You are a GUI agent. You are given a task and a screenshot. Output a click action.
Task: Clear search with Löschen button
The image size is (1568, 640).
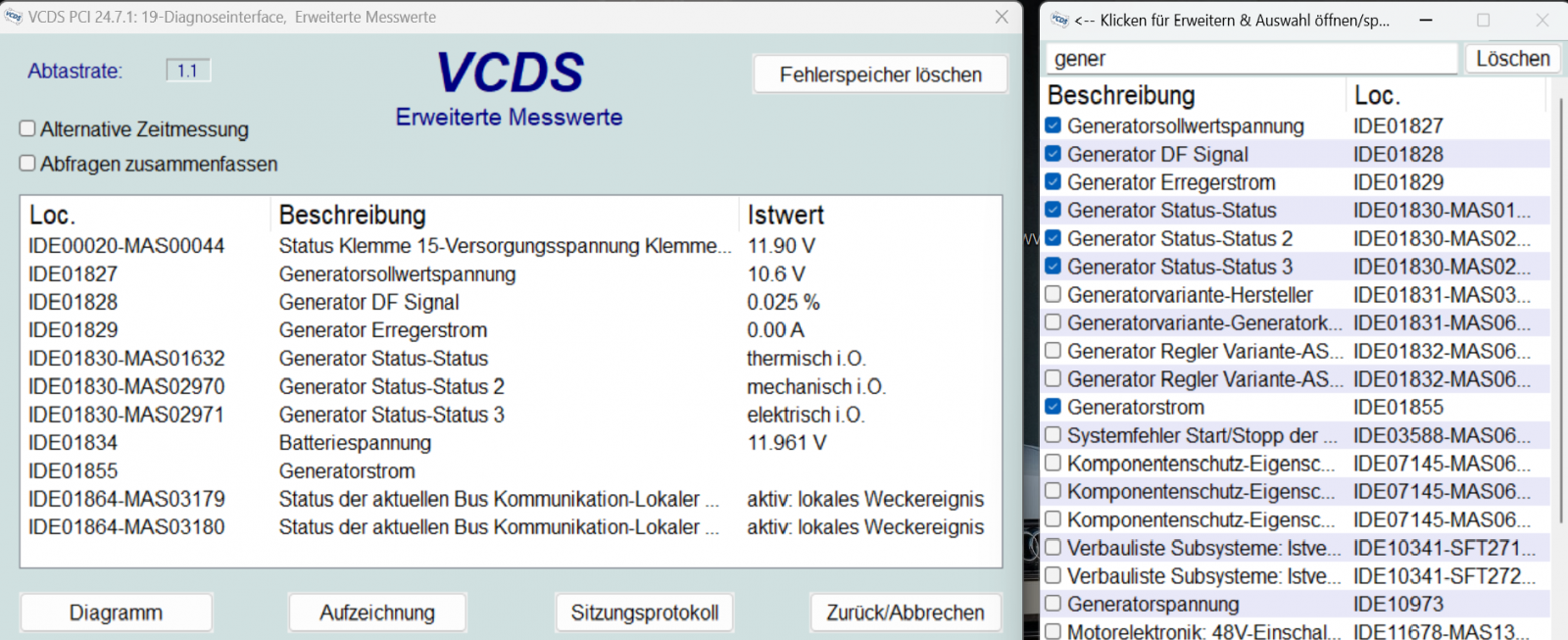pyautogui.click(x=1512, y=59)
